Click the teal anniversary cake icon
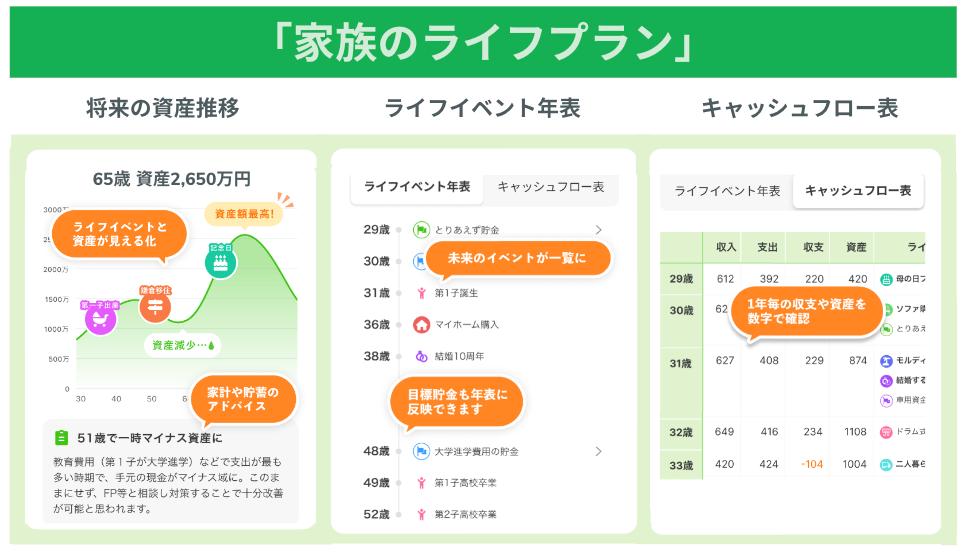The width and height of the screenshot is (968, 552). point(220,262)
